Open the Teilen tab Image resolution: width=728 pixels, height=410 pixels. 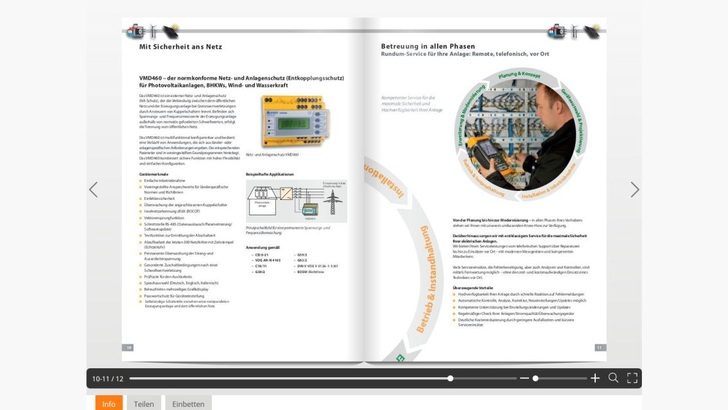click(x=144, y=403)
